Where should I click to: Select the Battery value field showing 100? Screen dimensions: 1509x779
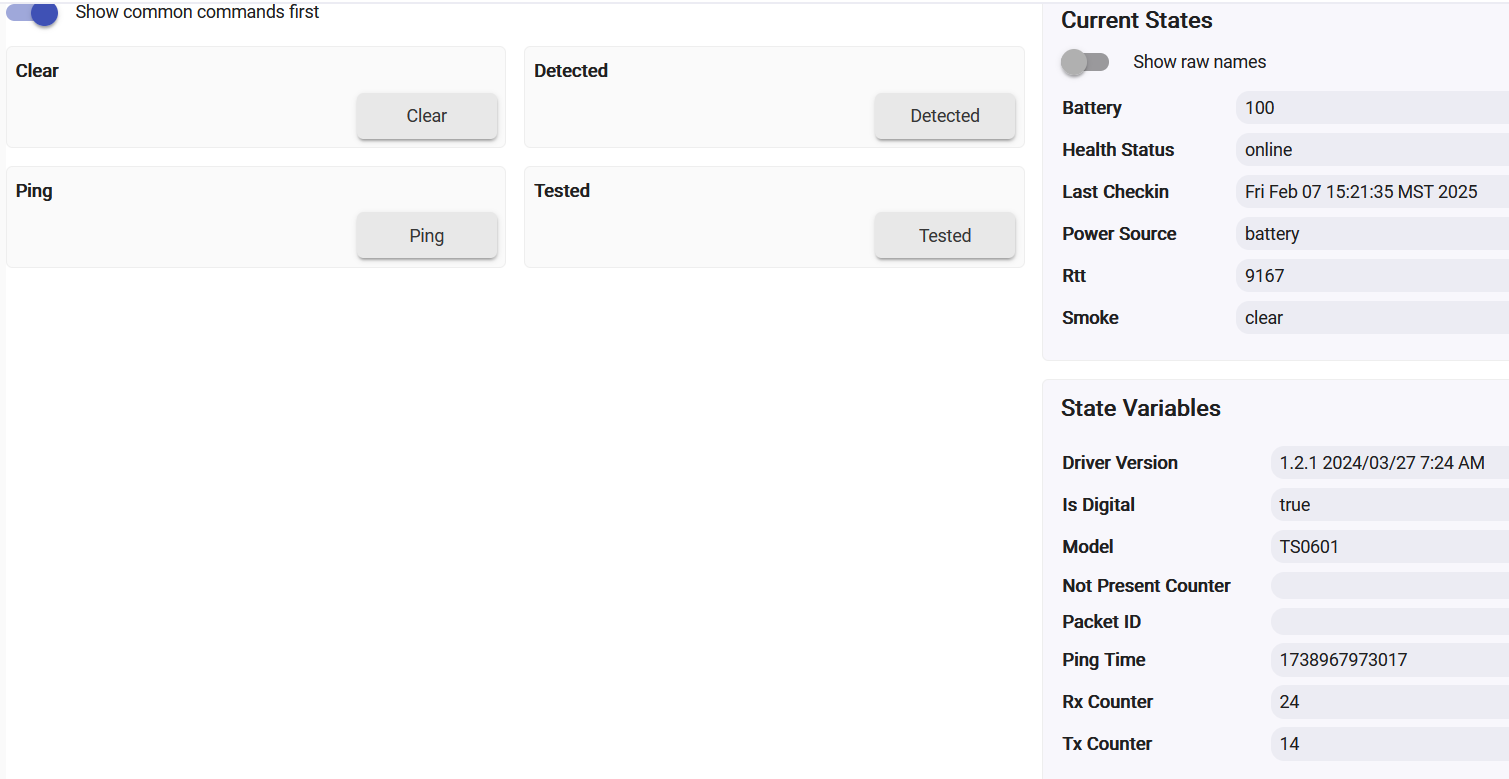(x=1373, y=108)
